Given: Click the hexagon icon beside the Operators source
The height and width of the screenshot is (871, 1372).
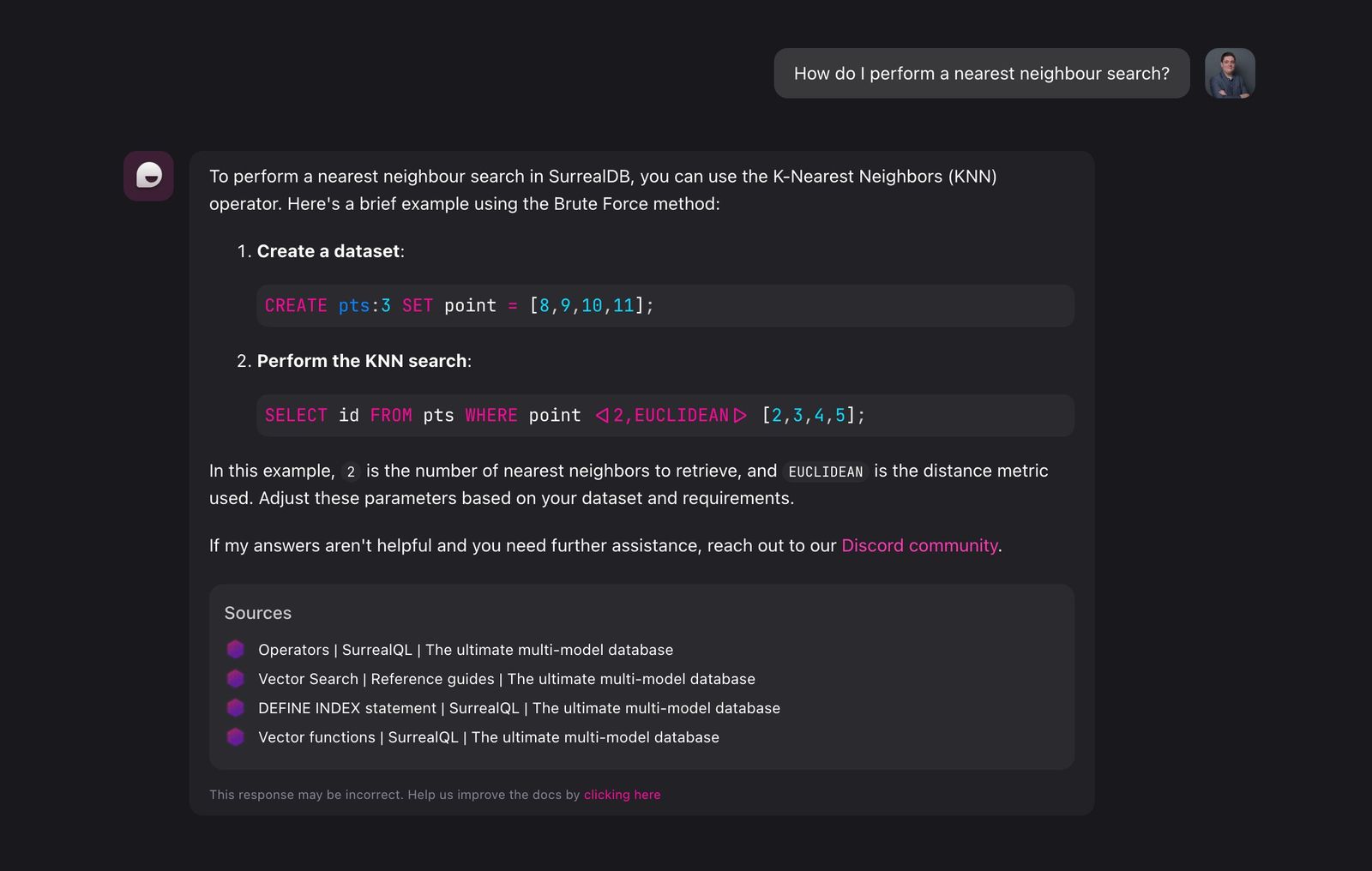Looking at the screenshot, I should [235, 649].
